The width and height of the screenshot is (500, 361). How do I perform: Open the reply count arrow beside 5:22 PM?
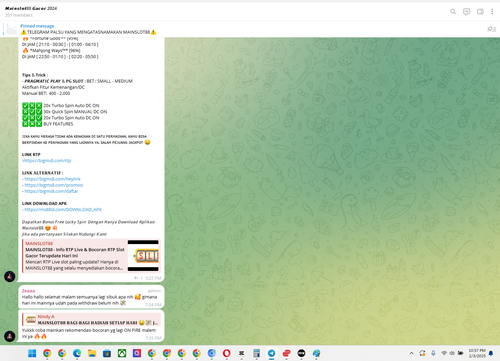pyautogui.click(x=138, y=278)
